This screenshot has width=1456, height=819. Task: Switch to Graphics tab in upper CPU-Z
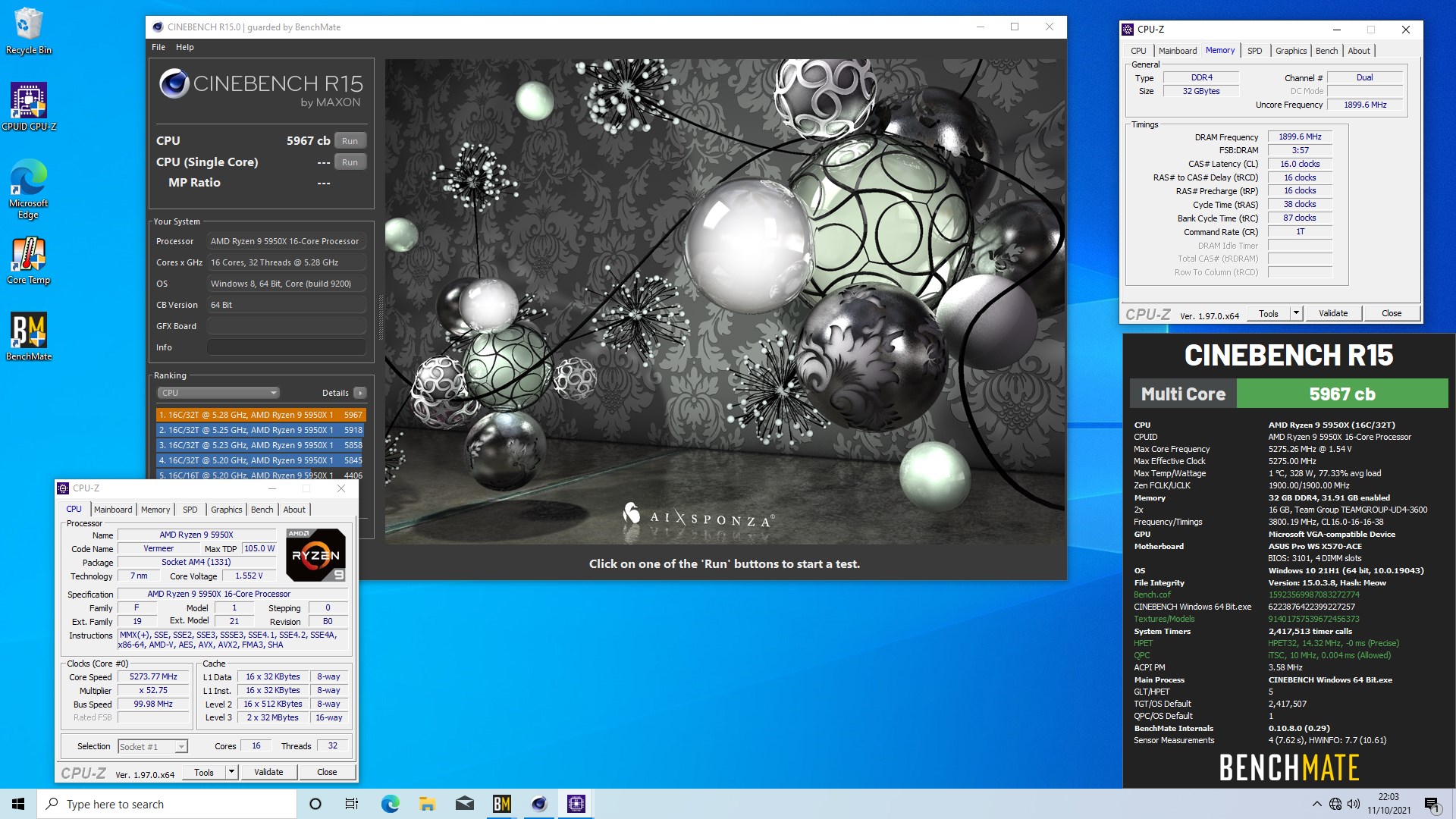[1291, 51]
